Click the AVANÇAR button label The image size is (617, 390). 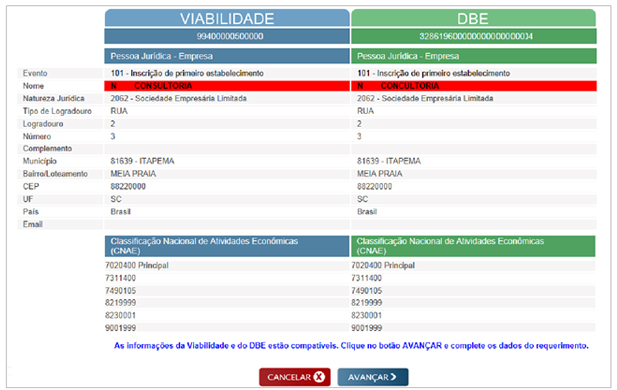tap(368, 377)
